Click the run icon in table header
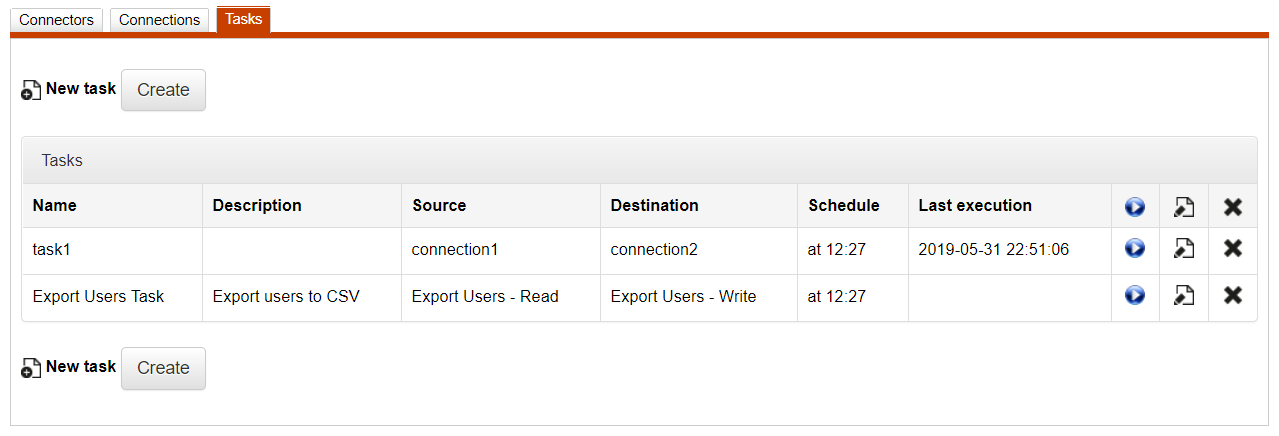This screenshot has height=436, width=1279. [1134, 207]
